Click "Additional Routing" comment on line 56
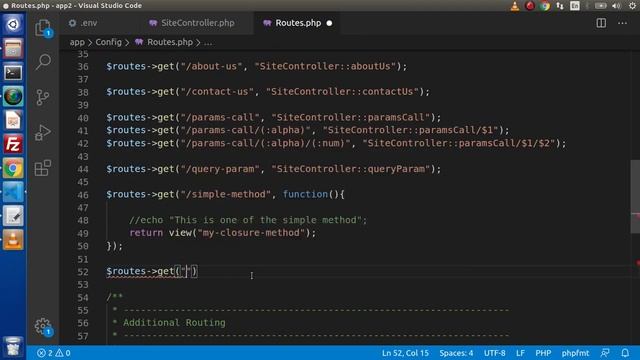 [x=174, y=323]
